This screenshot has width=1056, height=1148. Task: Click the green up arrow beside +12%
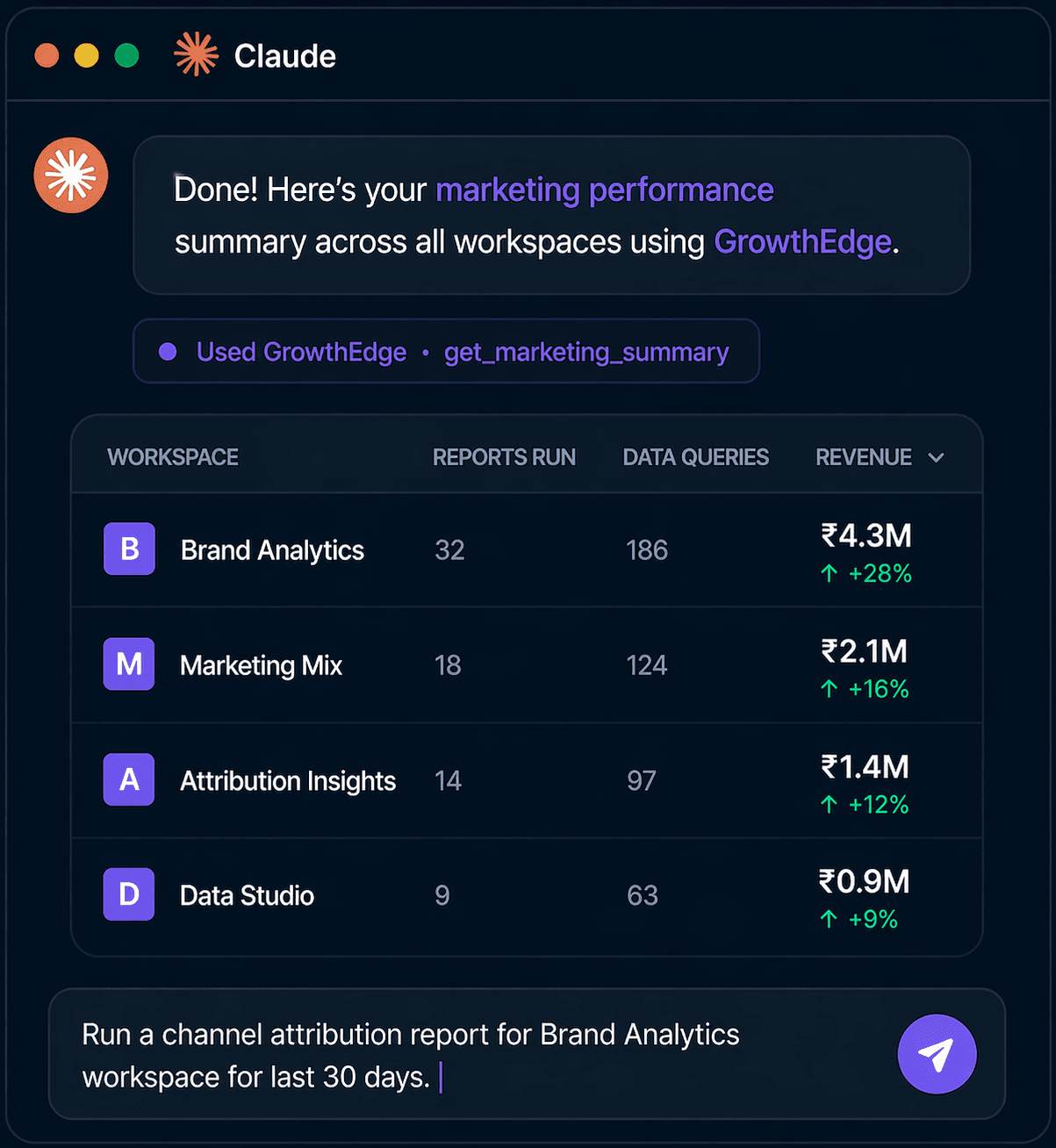(x=829, y=804)
